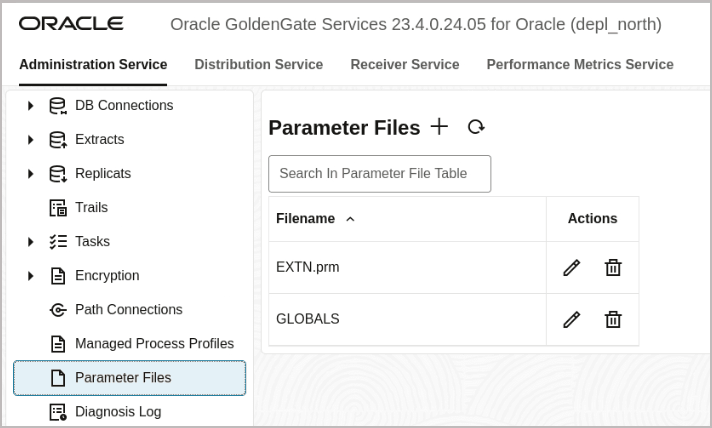Open the Diagnosis Log page
The height and width of the screenshot is (428, 712).
[x=117, y=411]
